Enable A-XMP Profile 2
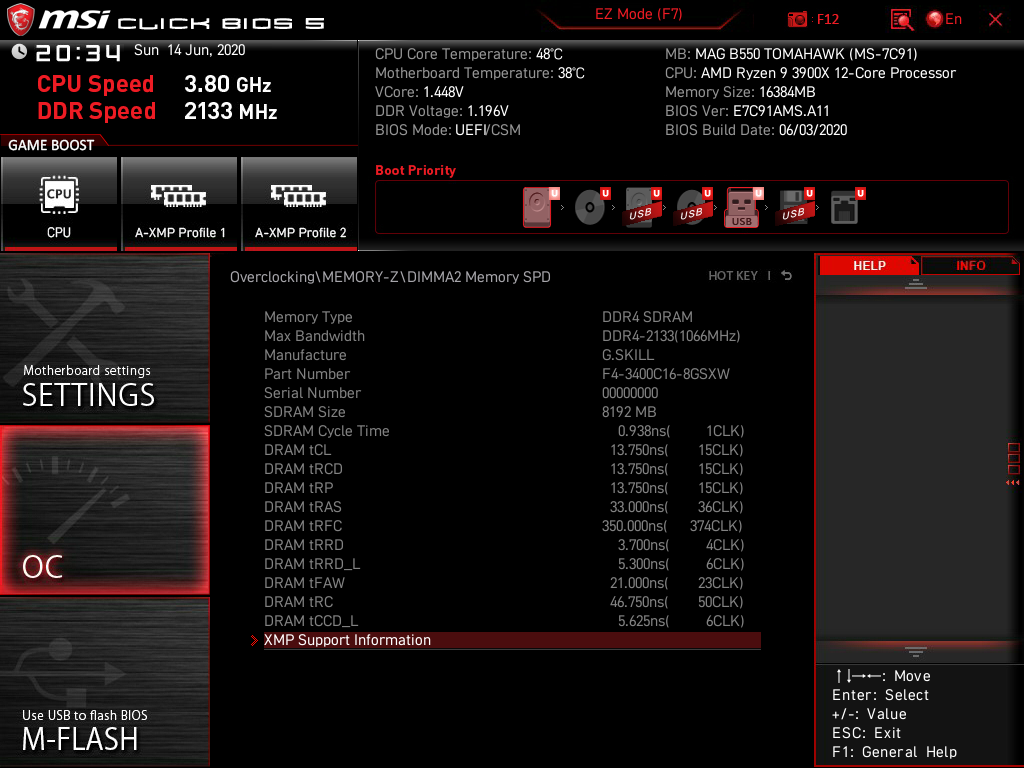Image resolution: width=1024 pixels, height=768 pixels. [300, 203]
